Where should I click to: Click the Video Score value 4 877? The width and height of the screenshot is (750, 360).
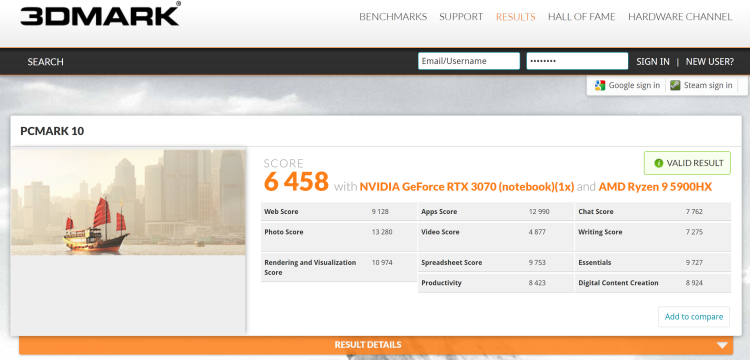[x=537, y=232]
